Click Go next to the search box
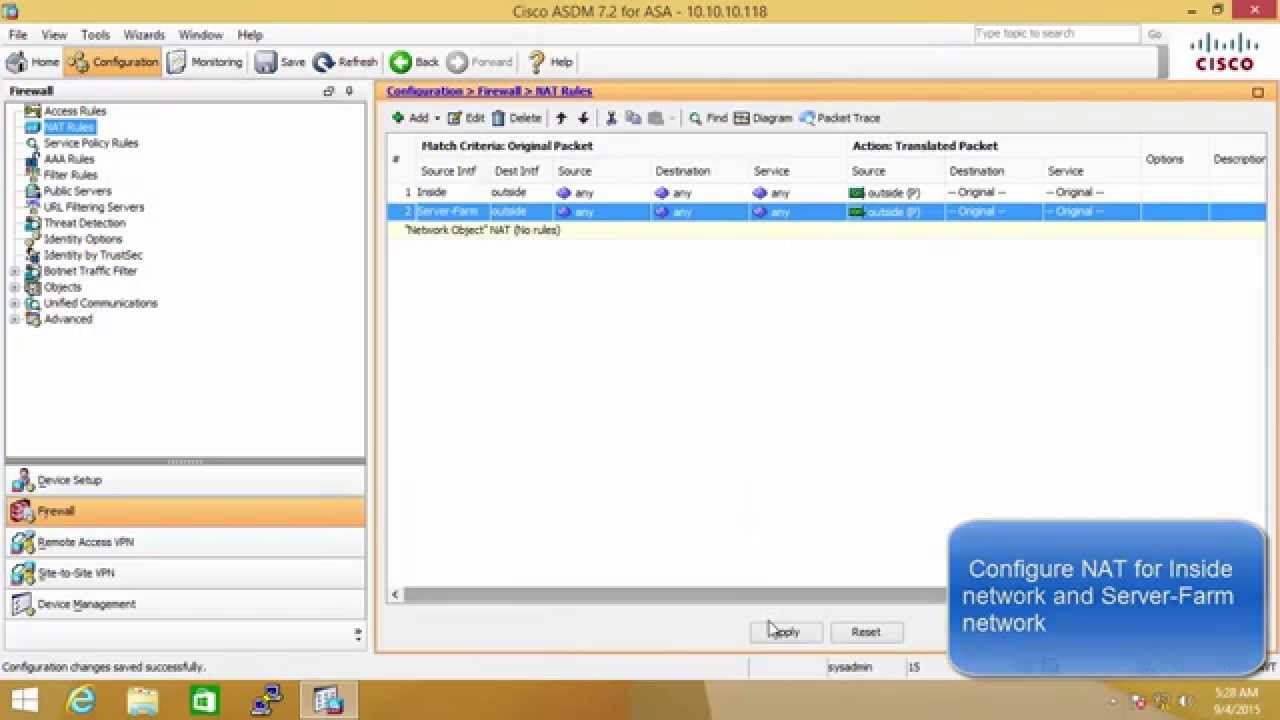Screen dimensions: 1280x720 click(x=1155, y=34)
